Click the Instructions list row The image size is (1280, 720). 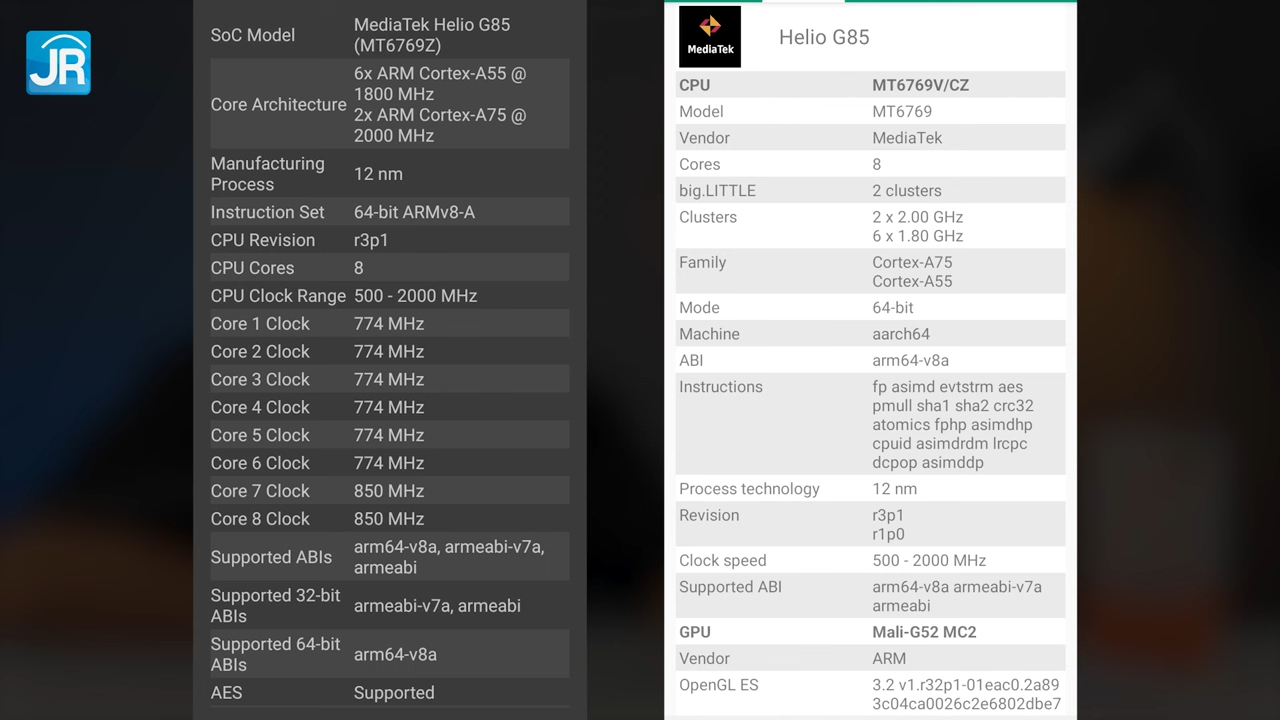870,424
